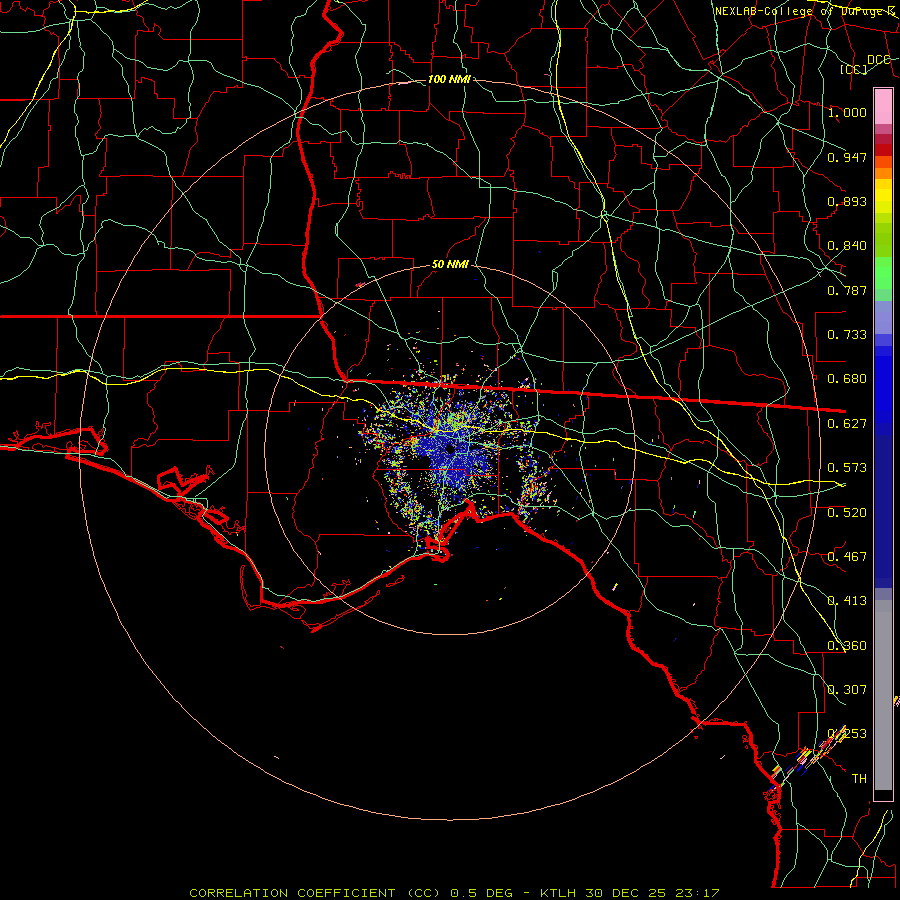Screen dimensions: 900x900
Task: Click the 0.467 scale value
Action: 847,557
